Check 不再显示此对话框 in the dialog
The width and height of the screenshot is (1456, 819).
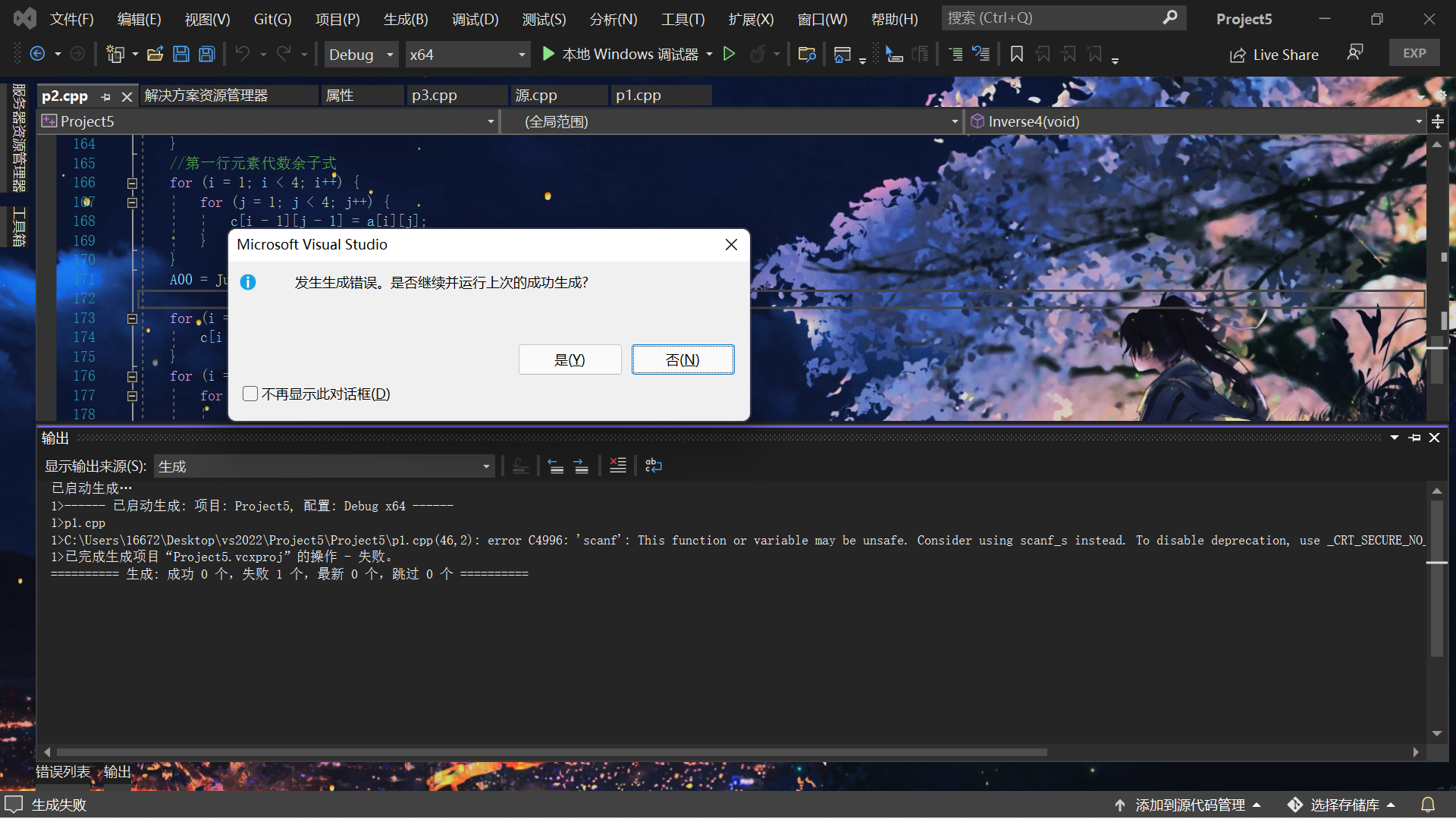tap(250, 394)
